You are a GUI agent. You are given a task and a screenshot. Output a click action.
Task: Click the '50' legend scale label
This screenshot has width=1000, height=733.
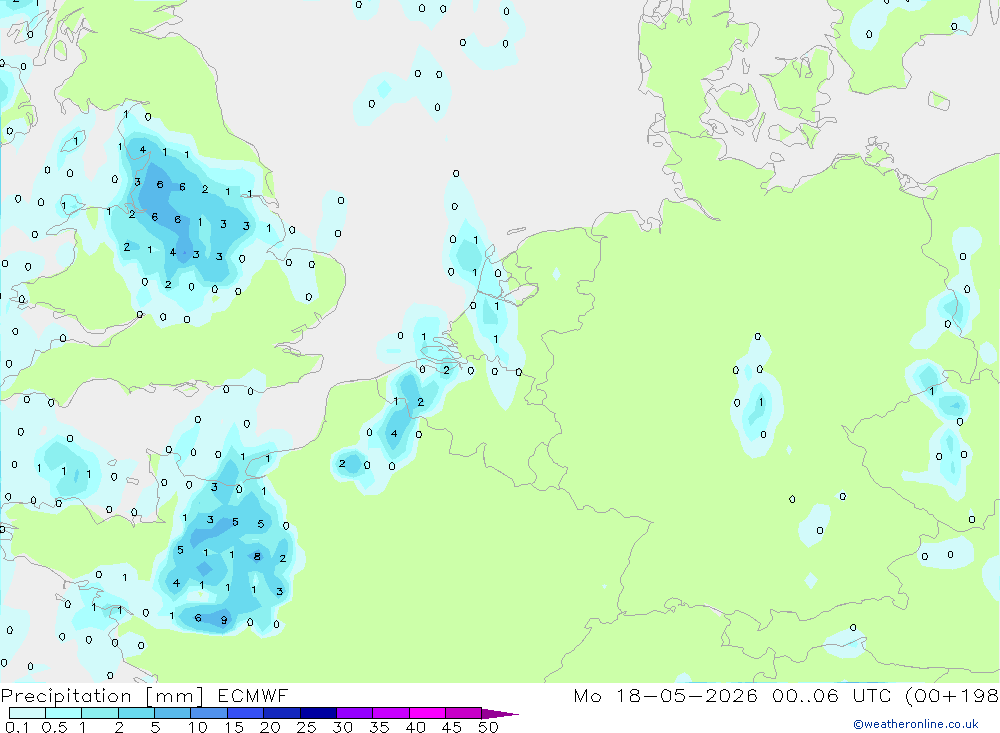(488, 727)
